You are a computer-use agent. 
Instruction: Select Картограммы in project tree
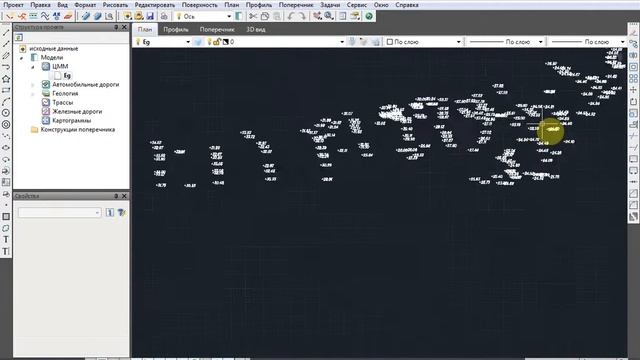point(71,120)
